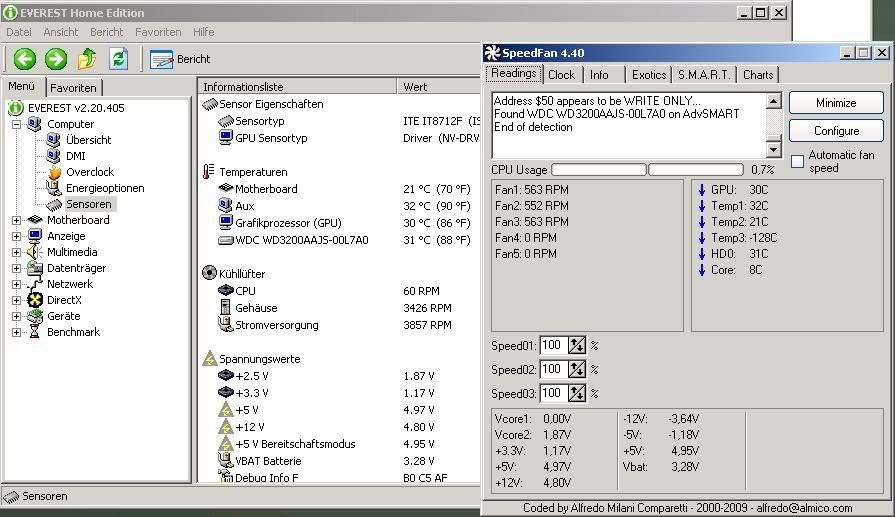The height and width of the screenshot is (517, 895).
Task: Click the Motherboard icon in the tree
Action: point(35,220)
